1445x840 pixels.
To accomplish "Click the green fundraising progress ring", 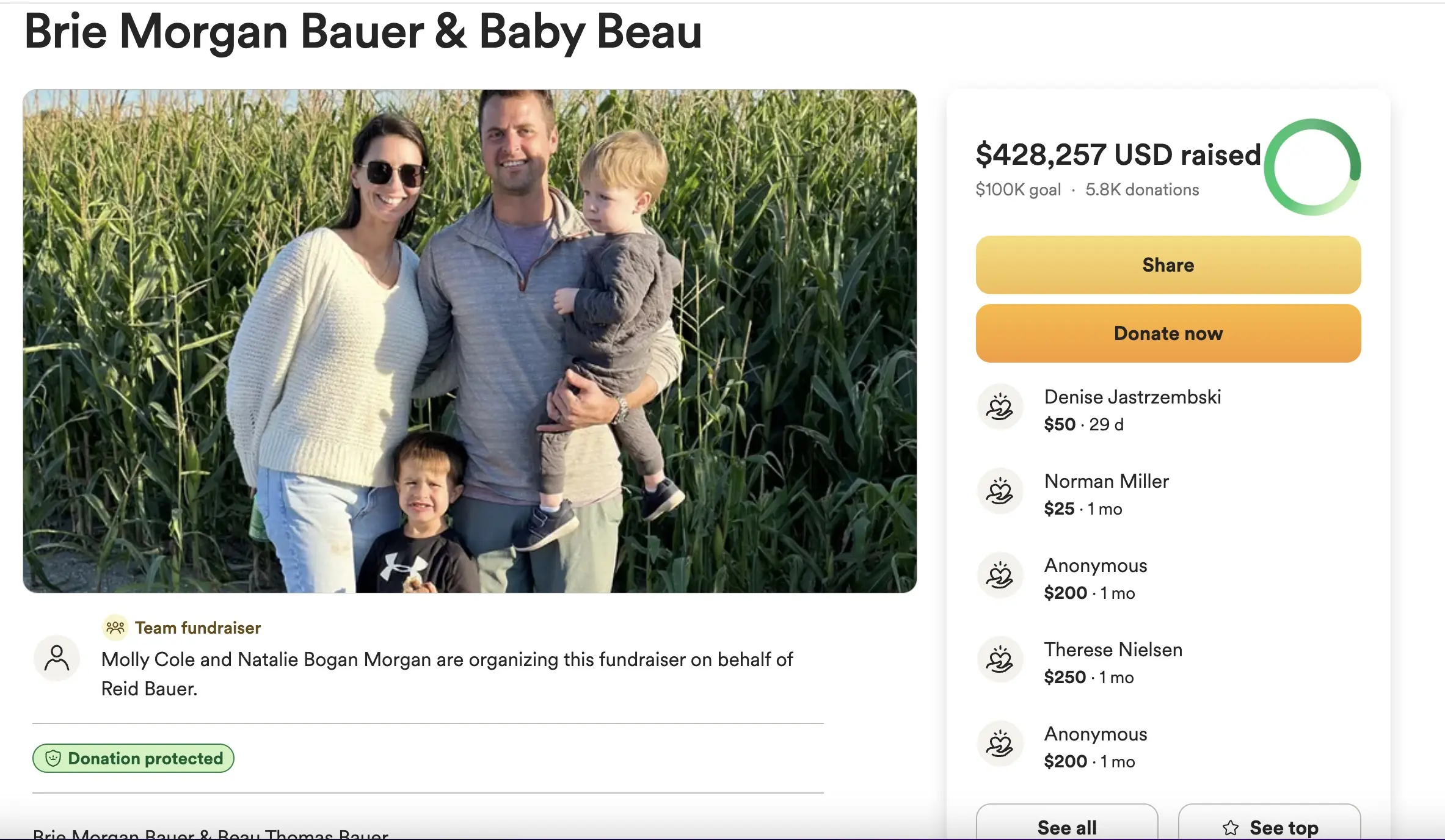I will 1312,167.
